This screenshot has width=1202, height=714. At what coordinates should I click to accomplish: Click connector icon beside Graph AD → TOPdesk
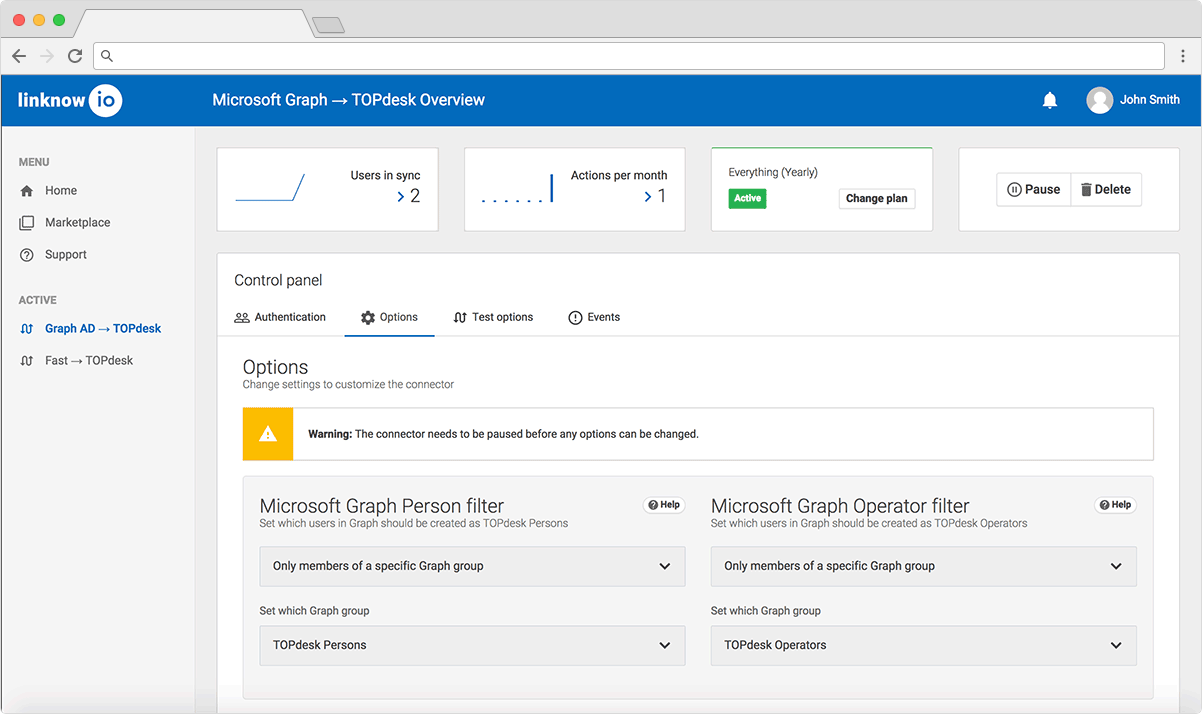[x=27, y=329]
